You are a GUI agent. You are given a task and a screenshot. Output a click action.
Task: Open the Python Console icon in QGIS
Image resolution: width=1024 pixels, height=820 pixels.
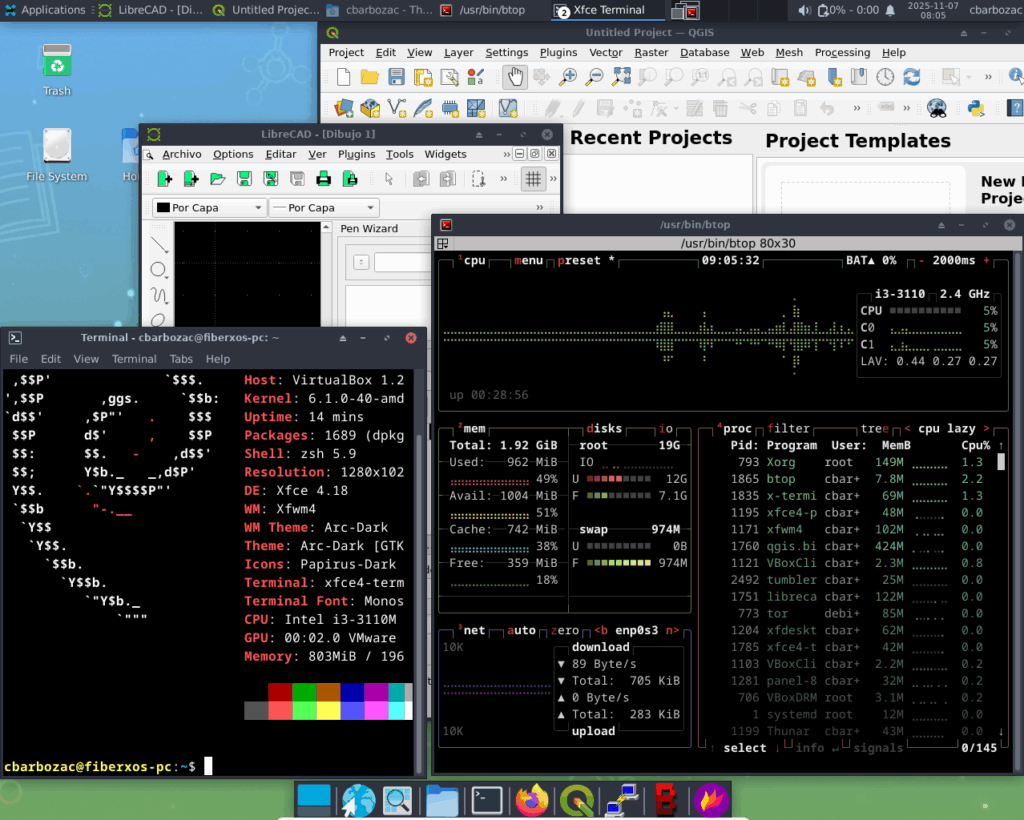[976, 108]
